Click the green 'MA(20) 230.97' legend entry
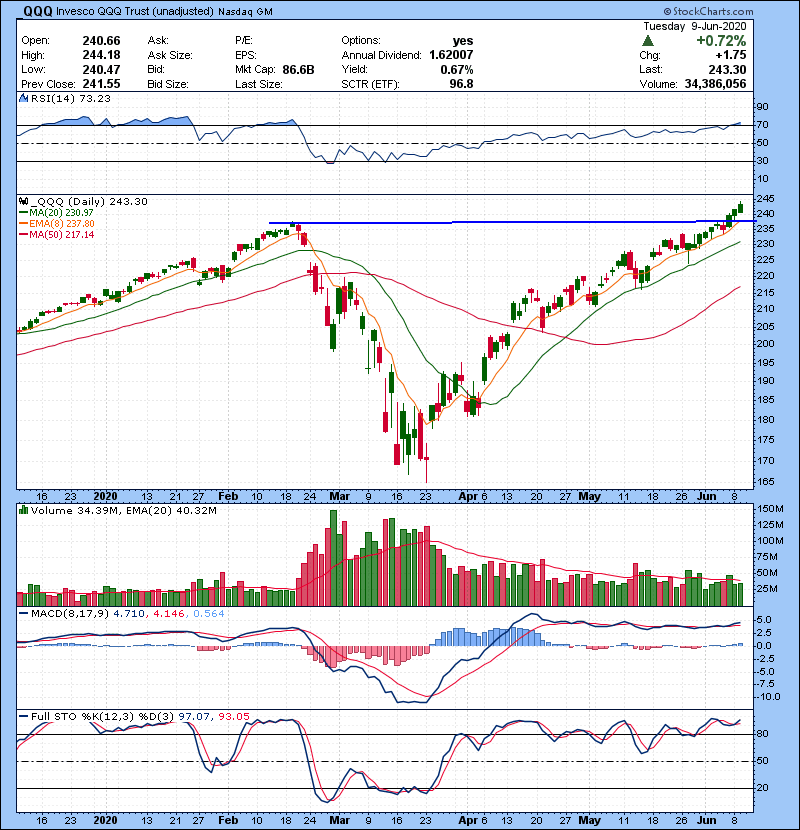The height and width of the screenshot is (830, 800). pos(61,213)
